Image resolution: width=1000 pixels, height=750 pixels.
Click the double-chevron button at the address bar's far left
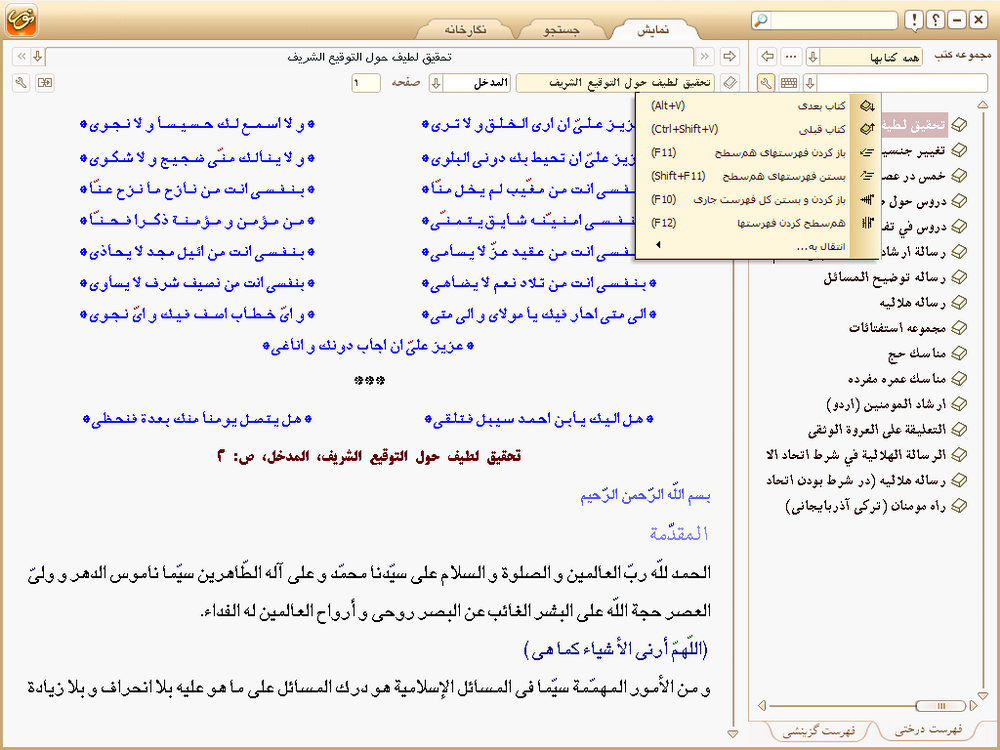[x=21, y=57]
